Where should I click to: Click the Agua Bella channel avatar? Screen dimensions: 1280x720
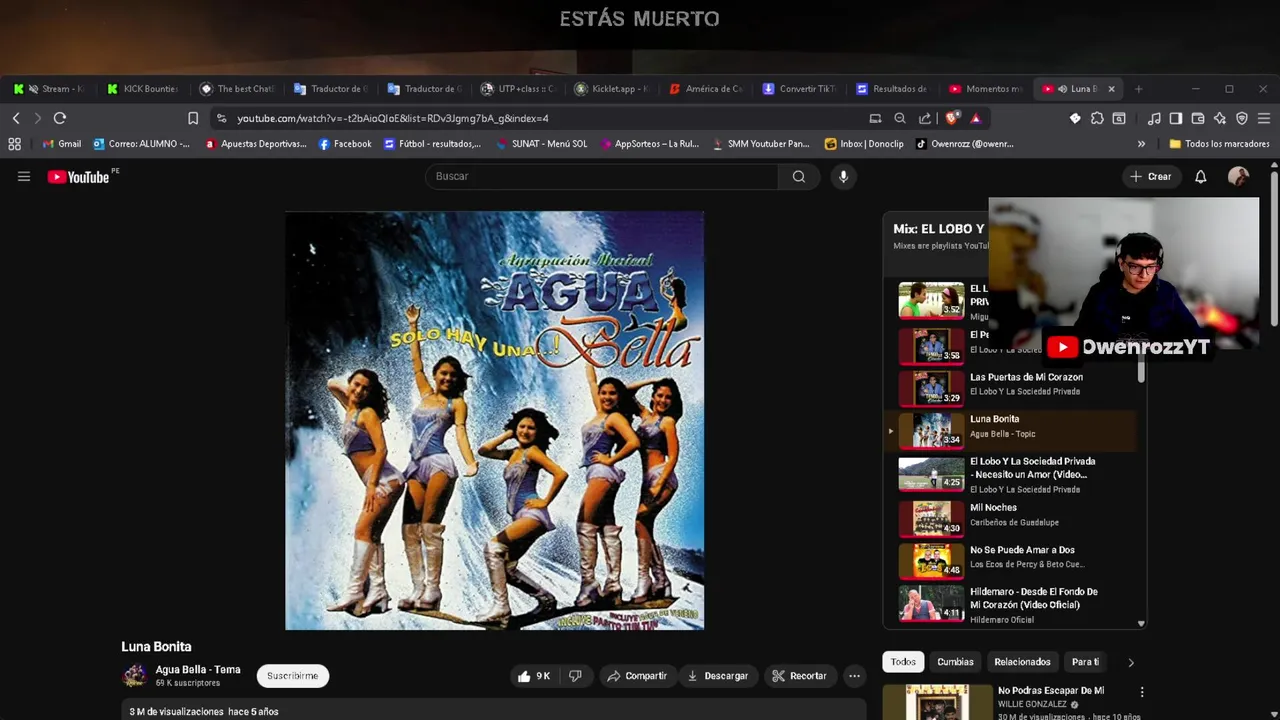(134, 676)
